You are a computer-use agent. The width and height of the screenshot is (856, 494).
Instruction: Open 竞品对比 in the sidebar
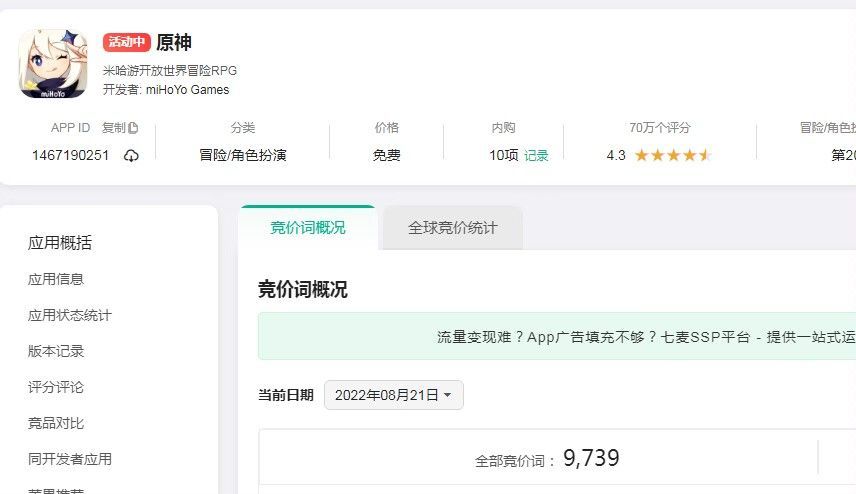click(56, 423)
